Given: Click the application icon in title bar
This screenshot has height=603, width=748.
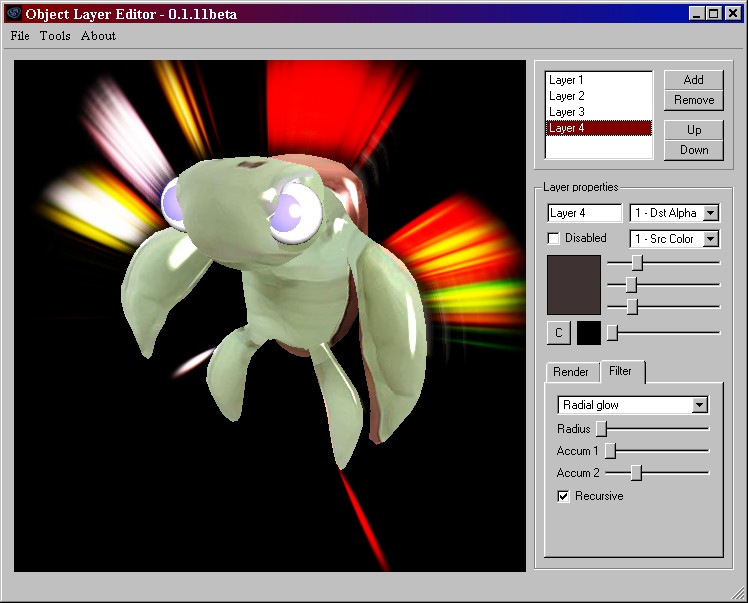Looking at the screenshot, I should pyautogui.click(x=13, y=13).
